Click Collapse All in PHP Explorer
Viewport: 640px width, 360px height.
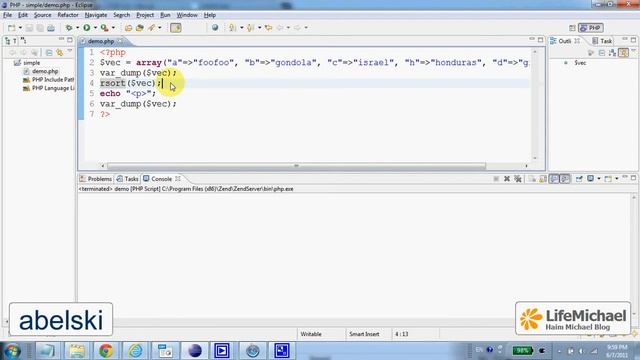point(49,53)
